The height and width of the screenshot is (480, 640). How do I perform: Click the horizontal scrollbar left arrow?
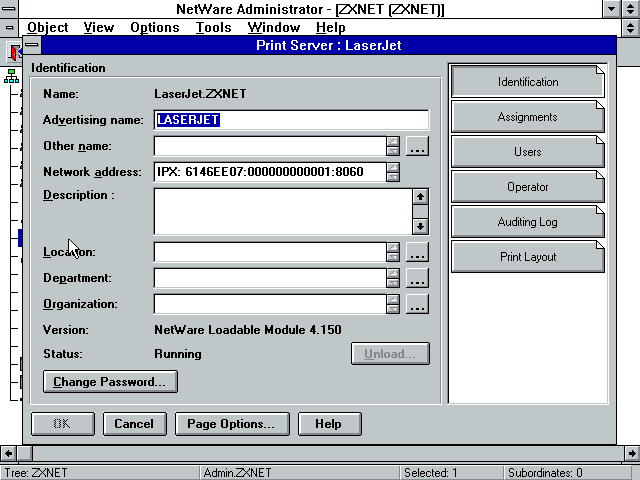(9, 453)
